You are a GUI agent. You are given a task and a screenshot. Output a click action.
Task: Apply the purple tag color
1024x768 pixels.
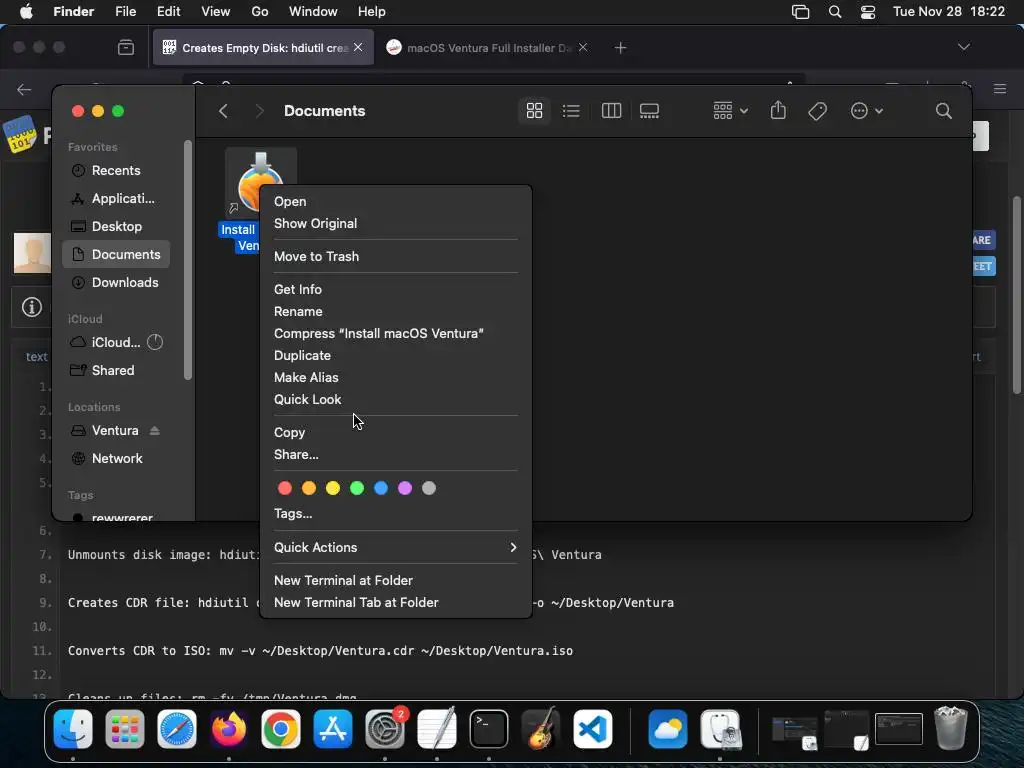(405, 488)
